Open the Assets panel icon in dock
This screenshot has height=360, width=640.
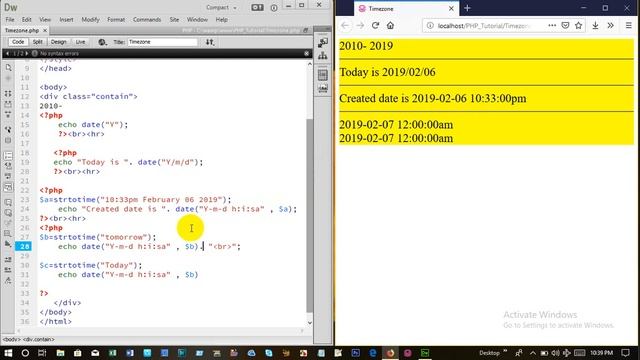pos(322,88)
